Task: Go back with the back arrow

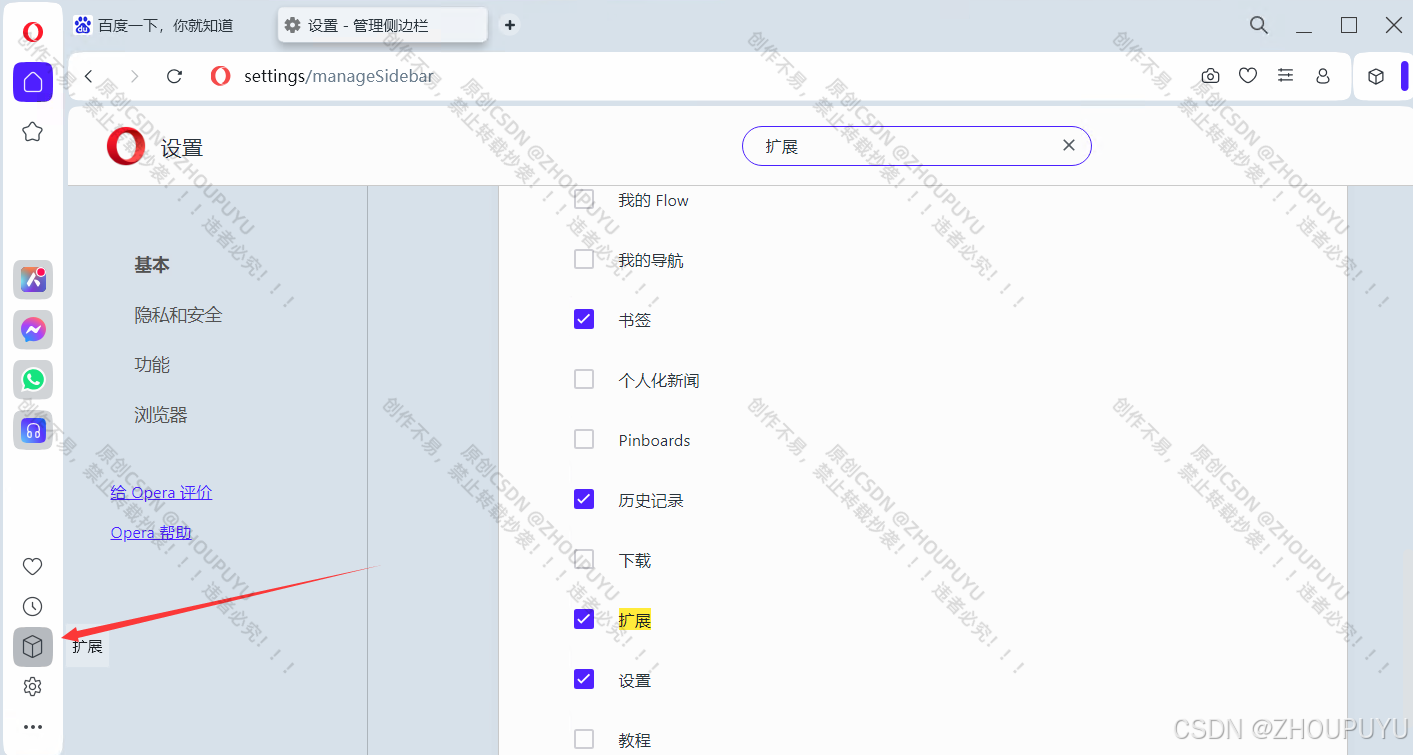Action: point(89,76)
